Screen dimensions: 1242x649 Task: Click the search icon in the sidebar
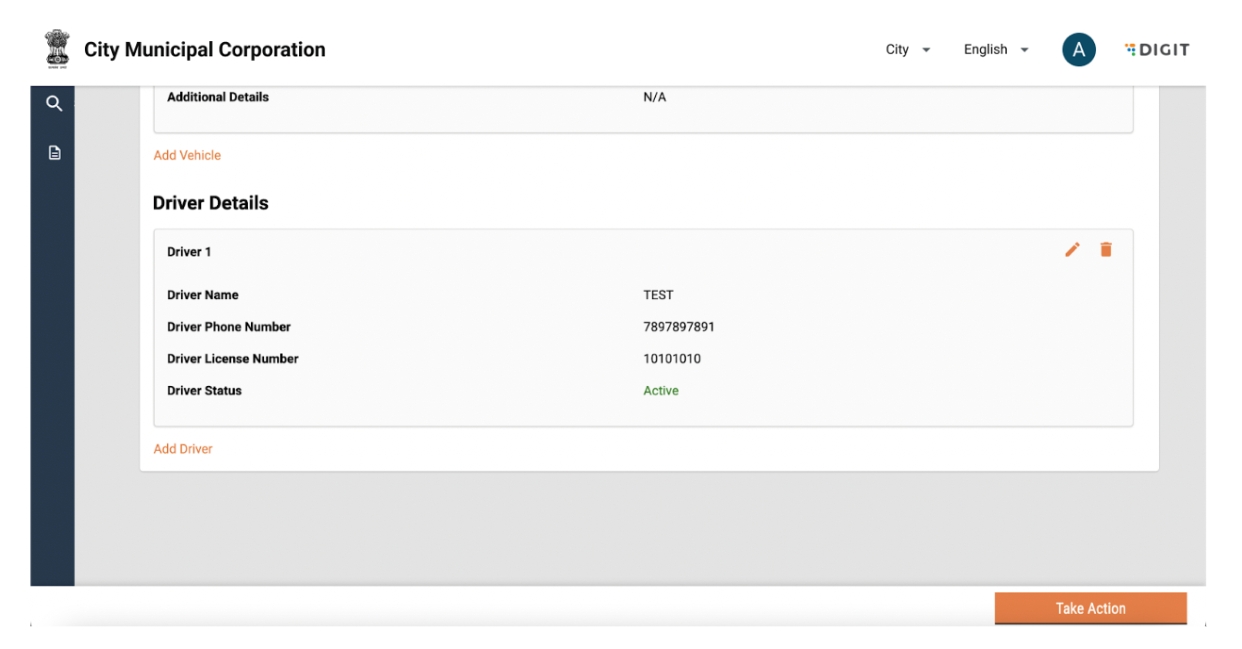click(54, 103)
